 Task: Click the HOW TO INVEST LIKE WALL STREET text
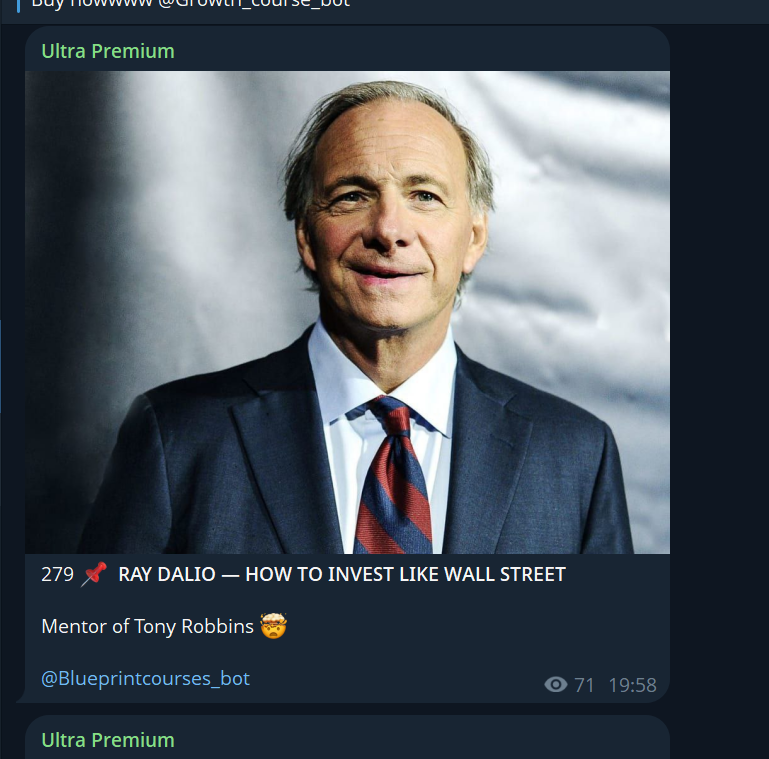click(405, 574)
